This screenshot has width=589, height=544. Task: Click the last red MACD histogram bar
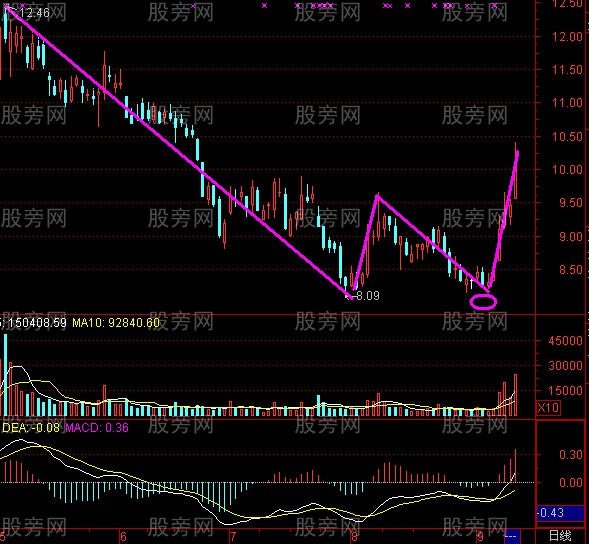click(x=515, y=466)
